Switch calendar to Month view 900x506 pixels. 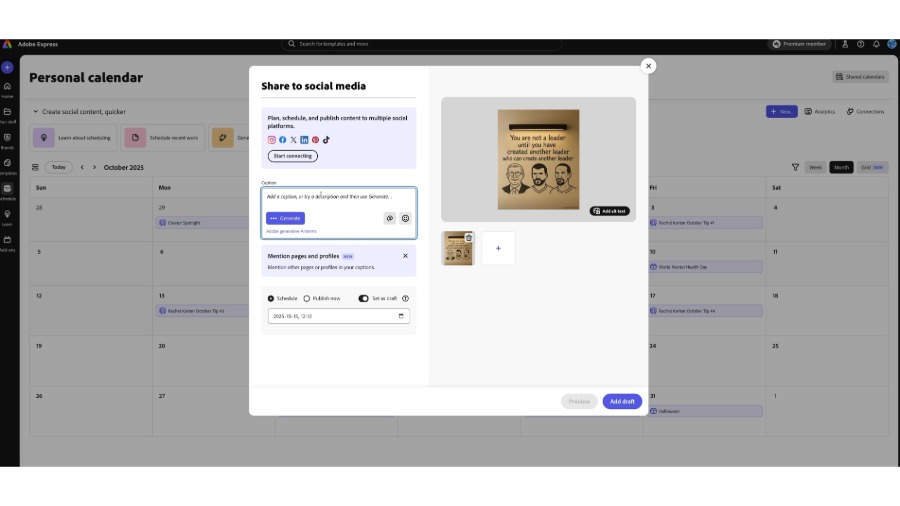[x=841, y=168]
